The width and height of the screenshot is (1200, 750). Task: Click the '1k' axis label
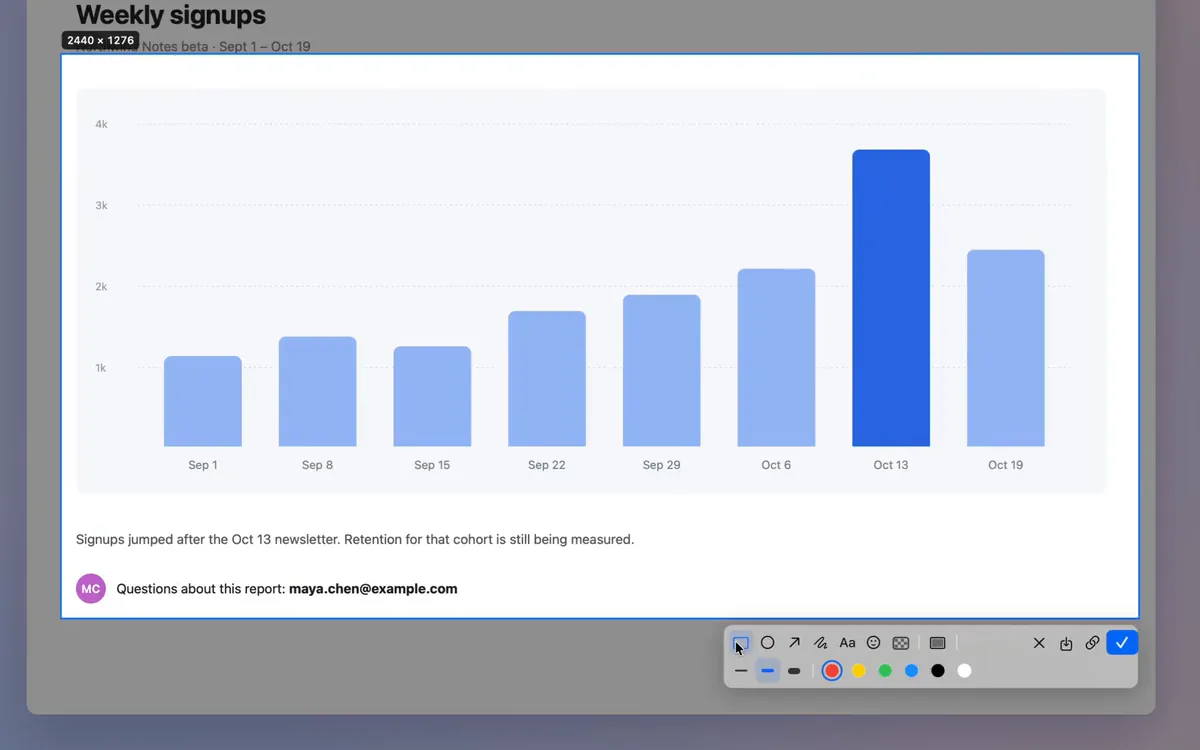101,368
